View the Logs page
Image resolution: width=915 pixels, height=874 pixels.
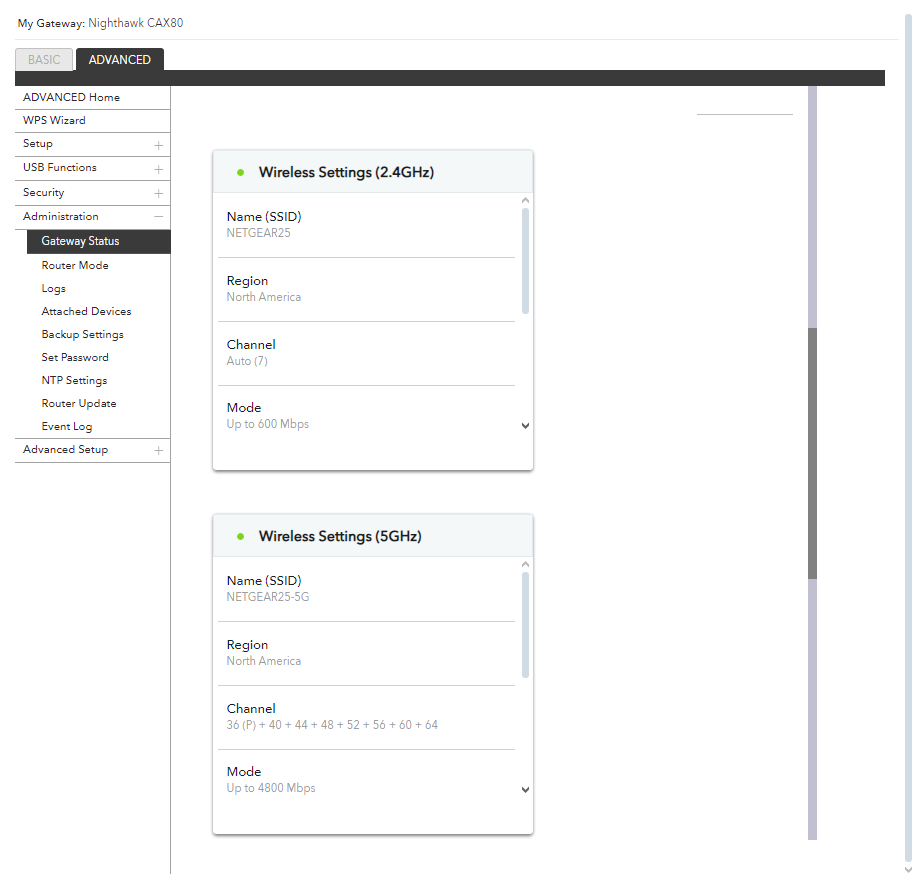pyautogui.click(x=54, y=288)
